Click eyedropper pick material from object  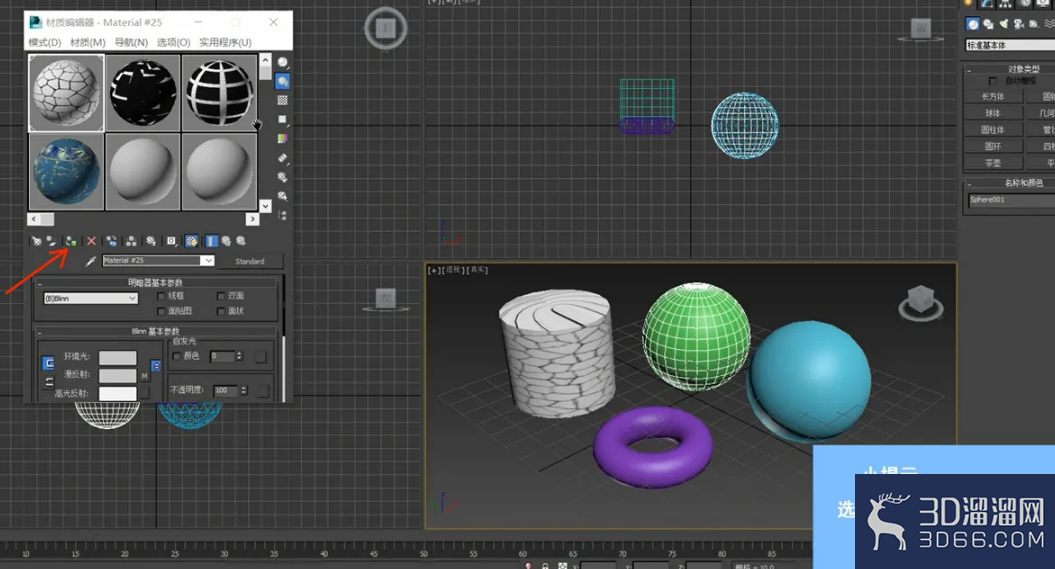tap(91, 261)
